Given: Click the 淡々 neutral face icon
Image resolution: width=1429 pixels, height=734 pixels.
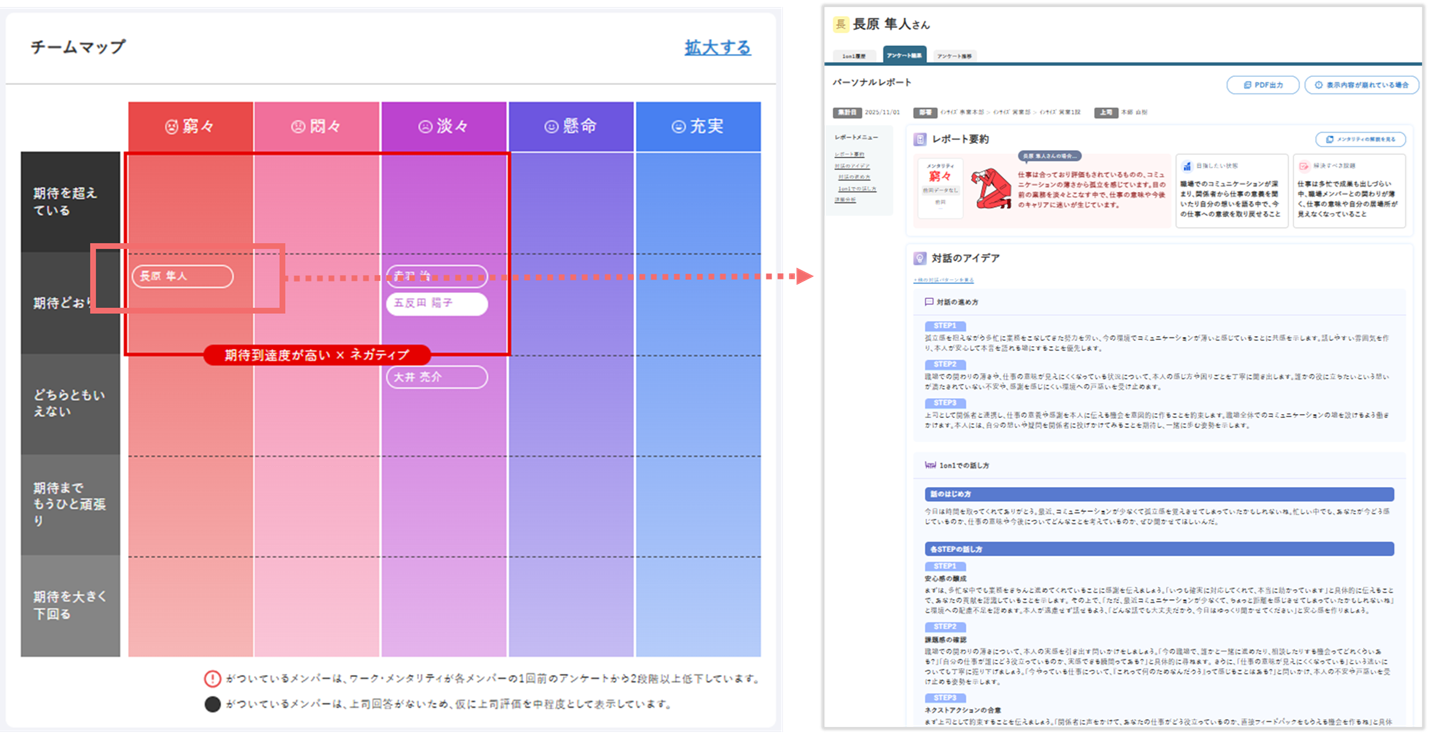Looking at the screenshot, I should [425, 127].
